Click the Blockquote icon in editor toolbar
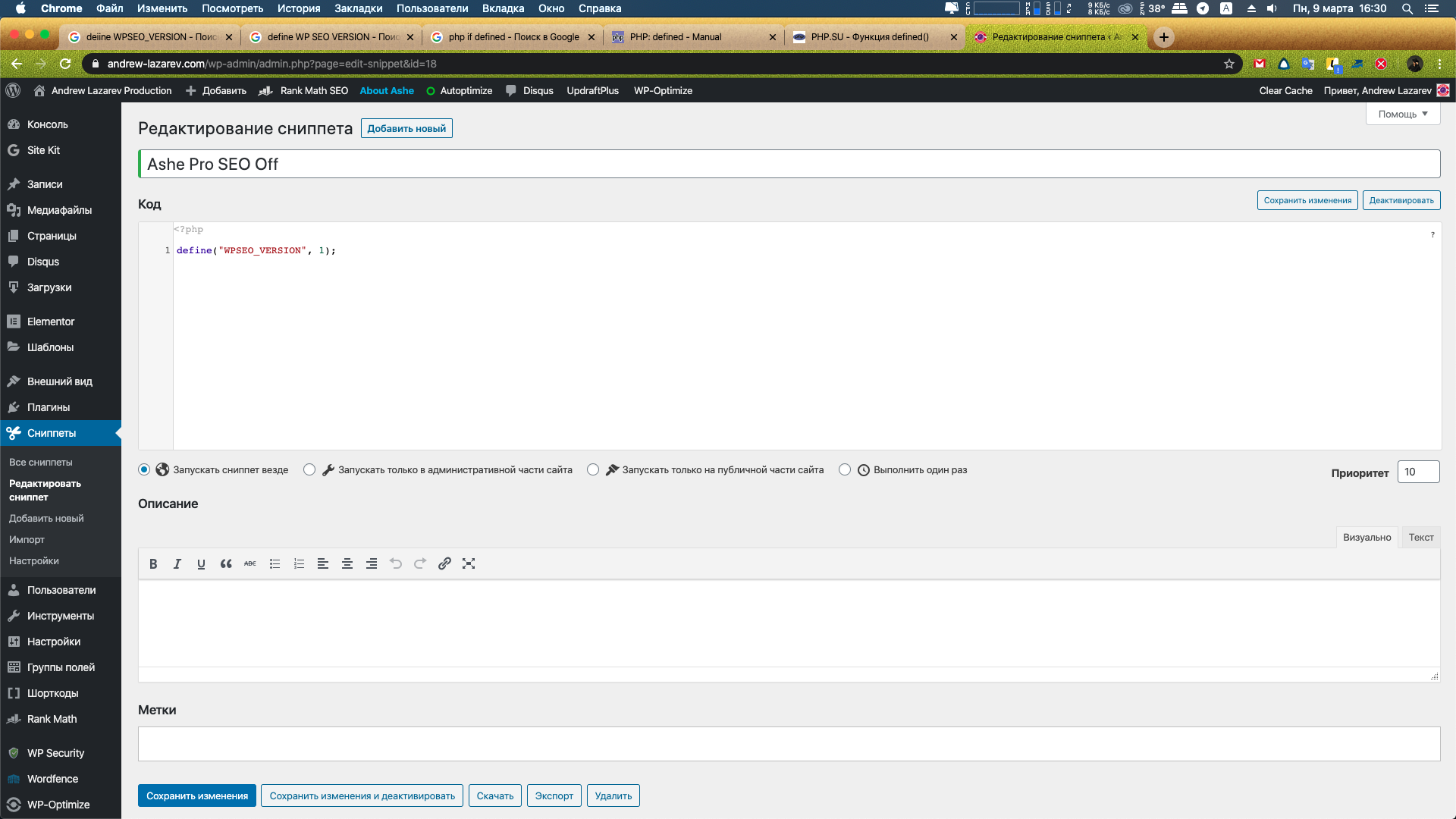Screen dimensions: 1456x819 tap(226, 563)
